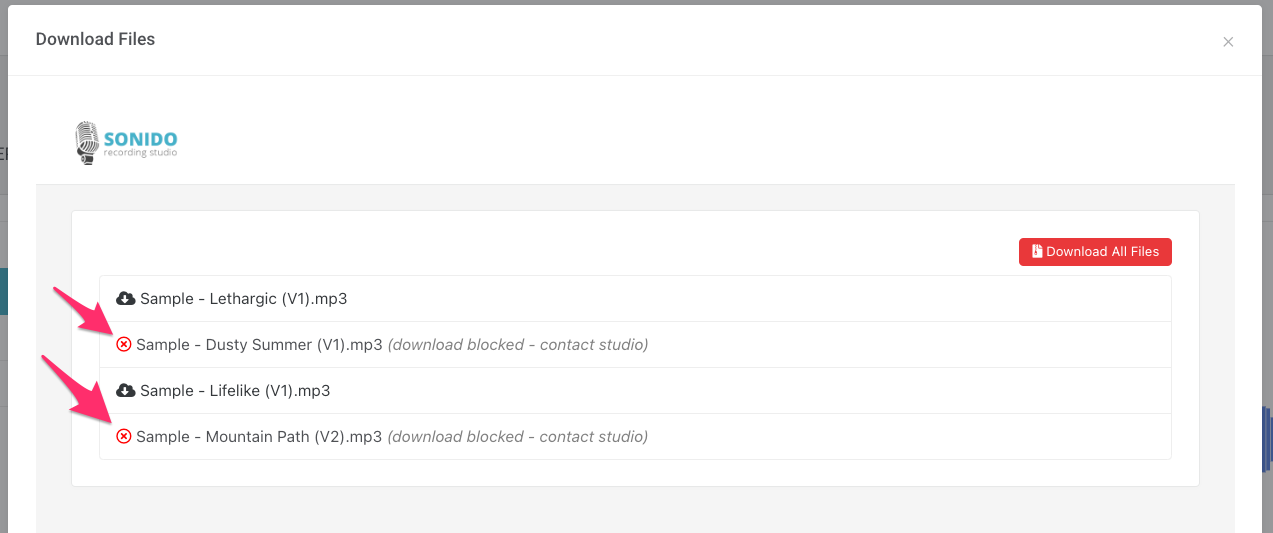
Task: Download Sample - Lifelike (V1).mp3 file name
Action: point(235,390)
